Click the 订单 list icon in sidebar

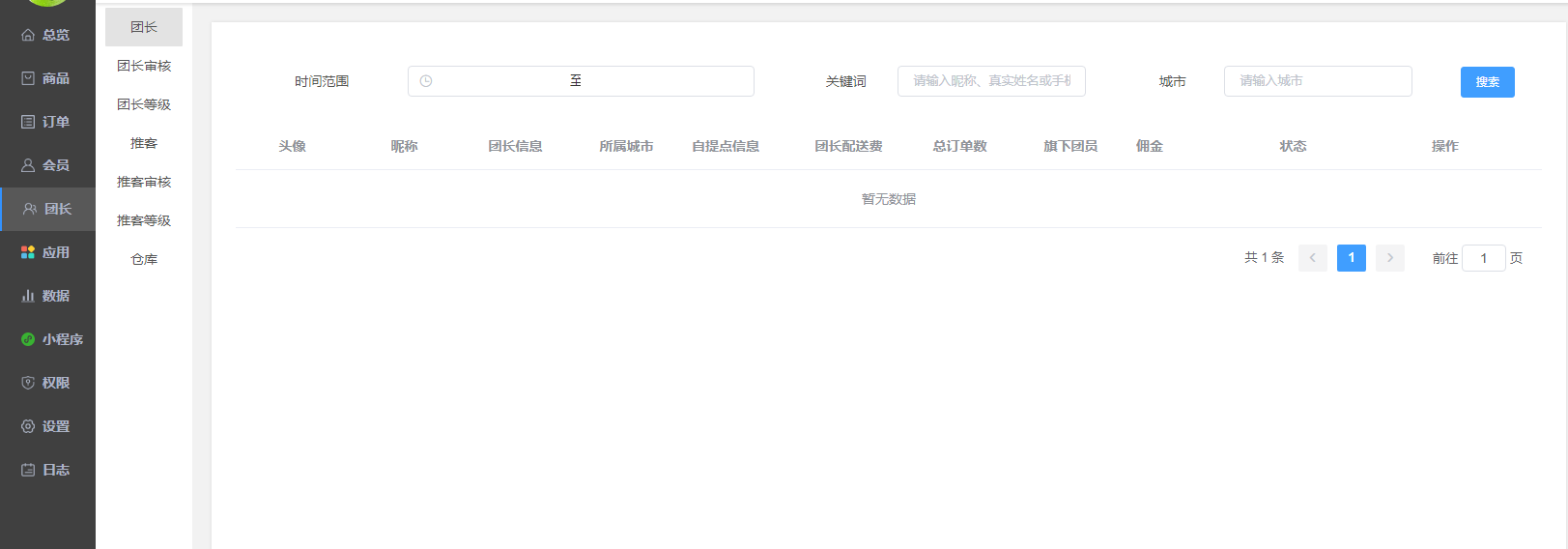(28, 122)
